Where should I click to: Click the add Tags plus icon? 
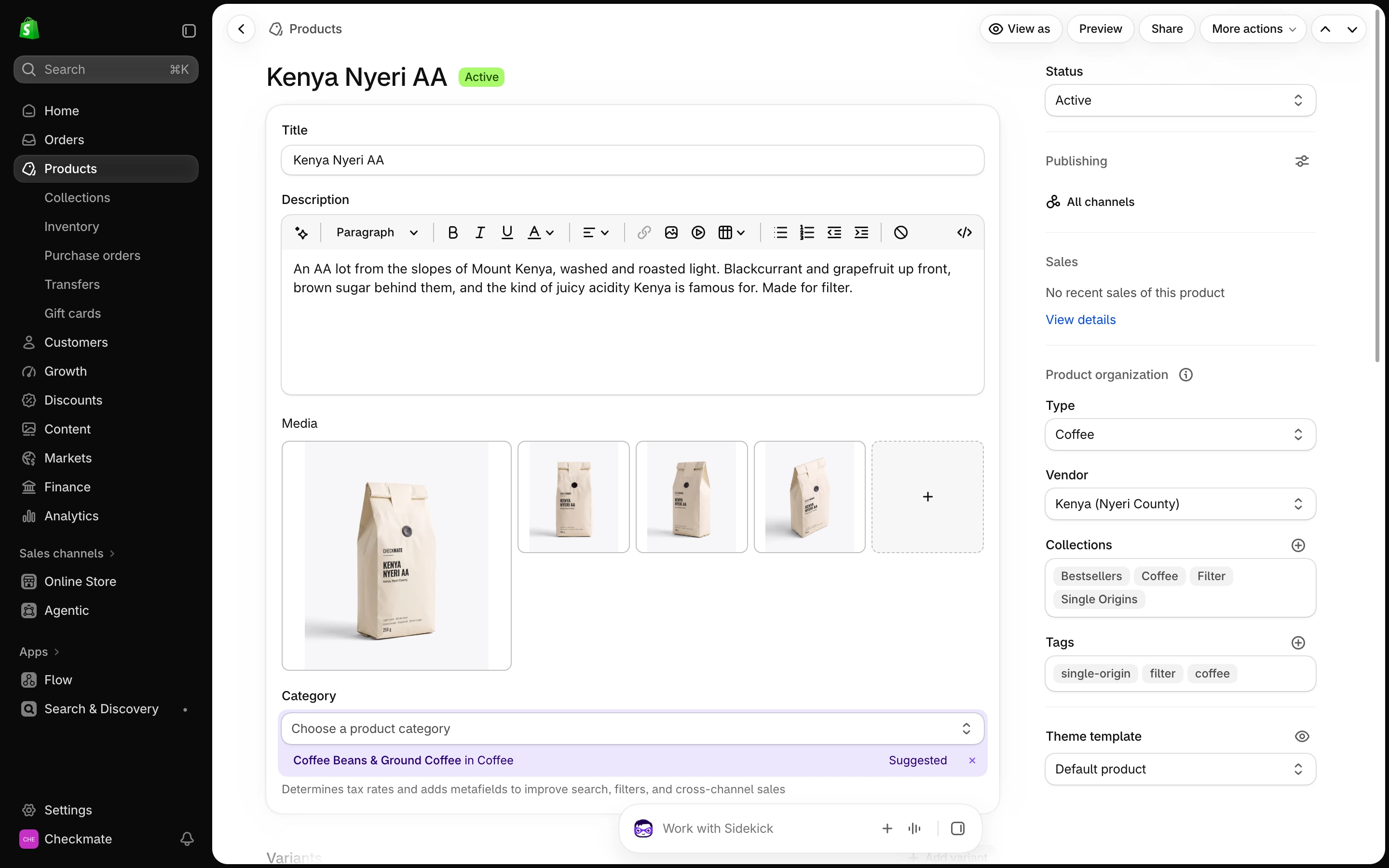tap(1298, 643)
